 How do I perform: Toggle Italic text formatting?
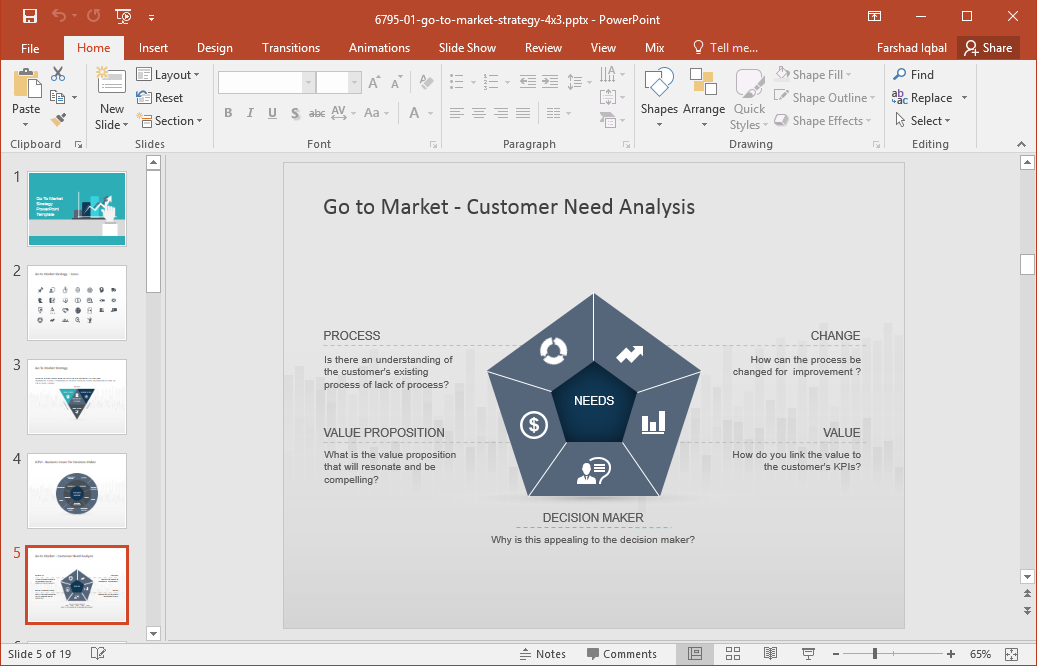click(250, 113)
